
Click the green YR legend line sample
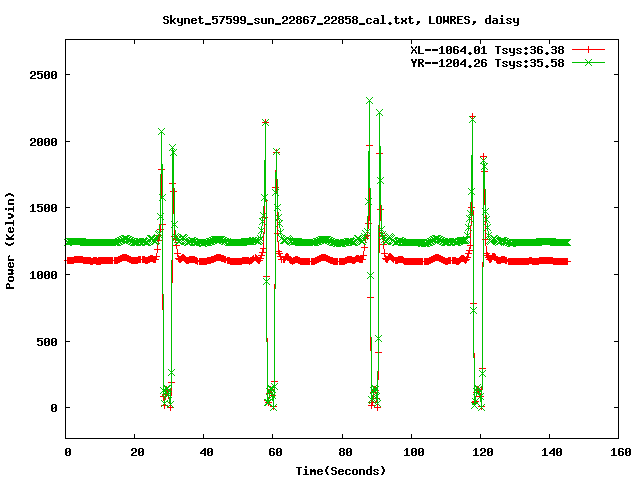tap(588, 62)
